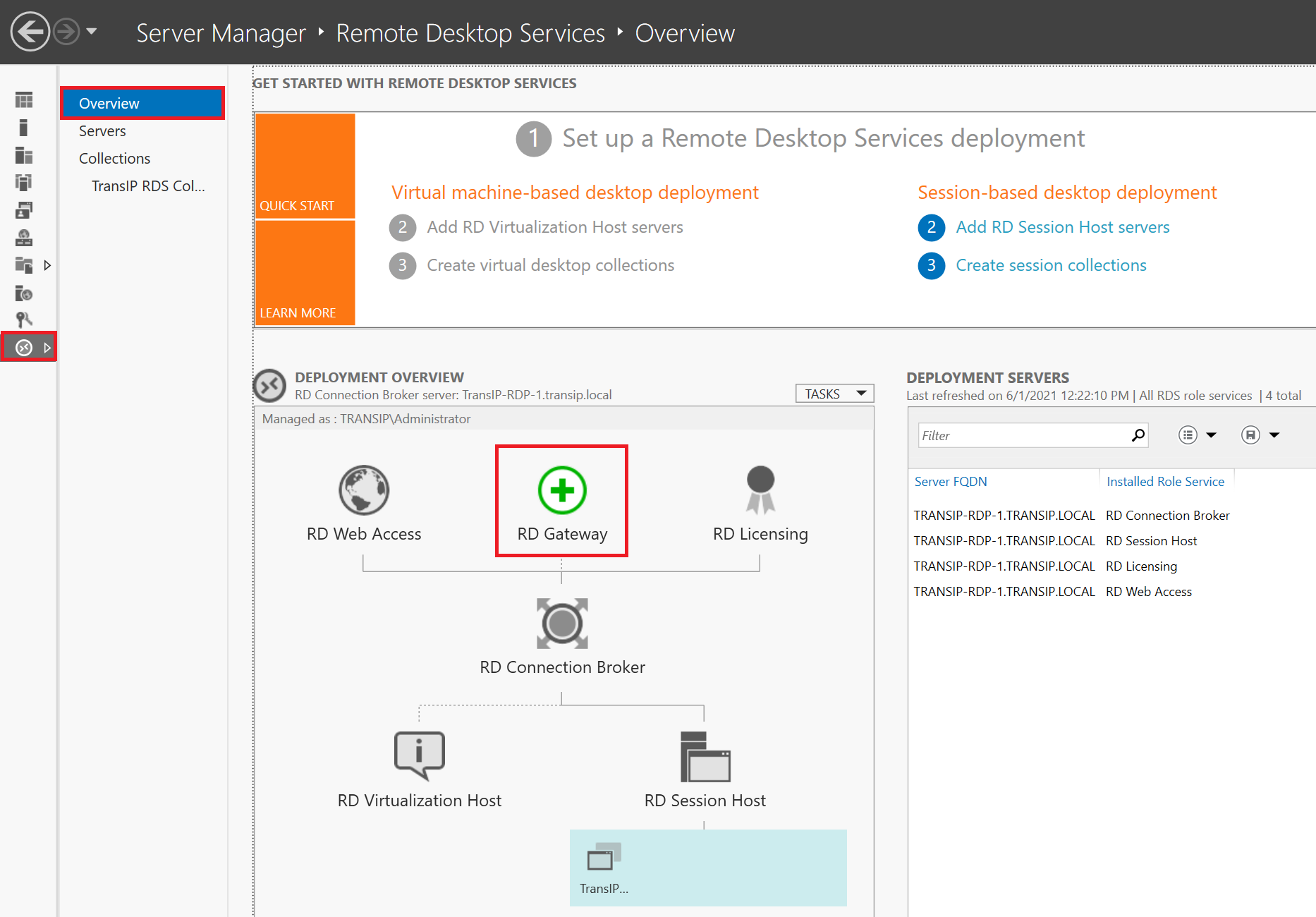Open the Remote Desktop Services sidebar icon

tap(24, 347)
